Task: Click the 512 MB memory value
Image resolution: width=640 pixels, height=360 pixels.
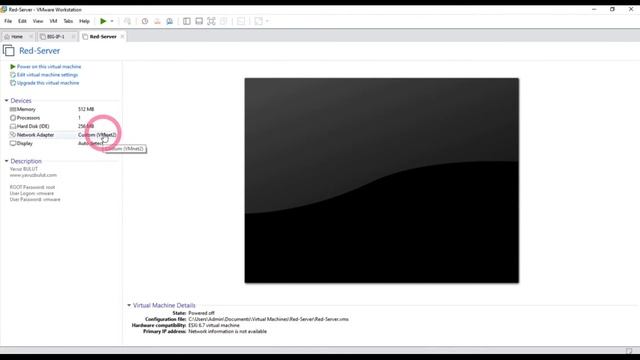Action: [86, 109]
